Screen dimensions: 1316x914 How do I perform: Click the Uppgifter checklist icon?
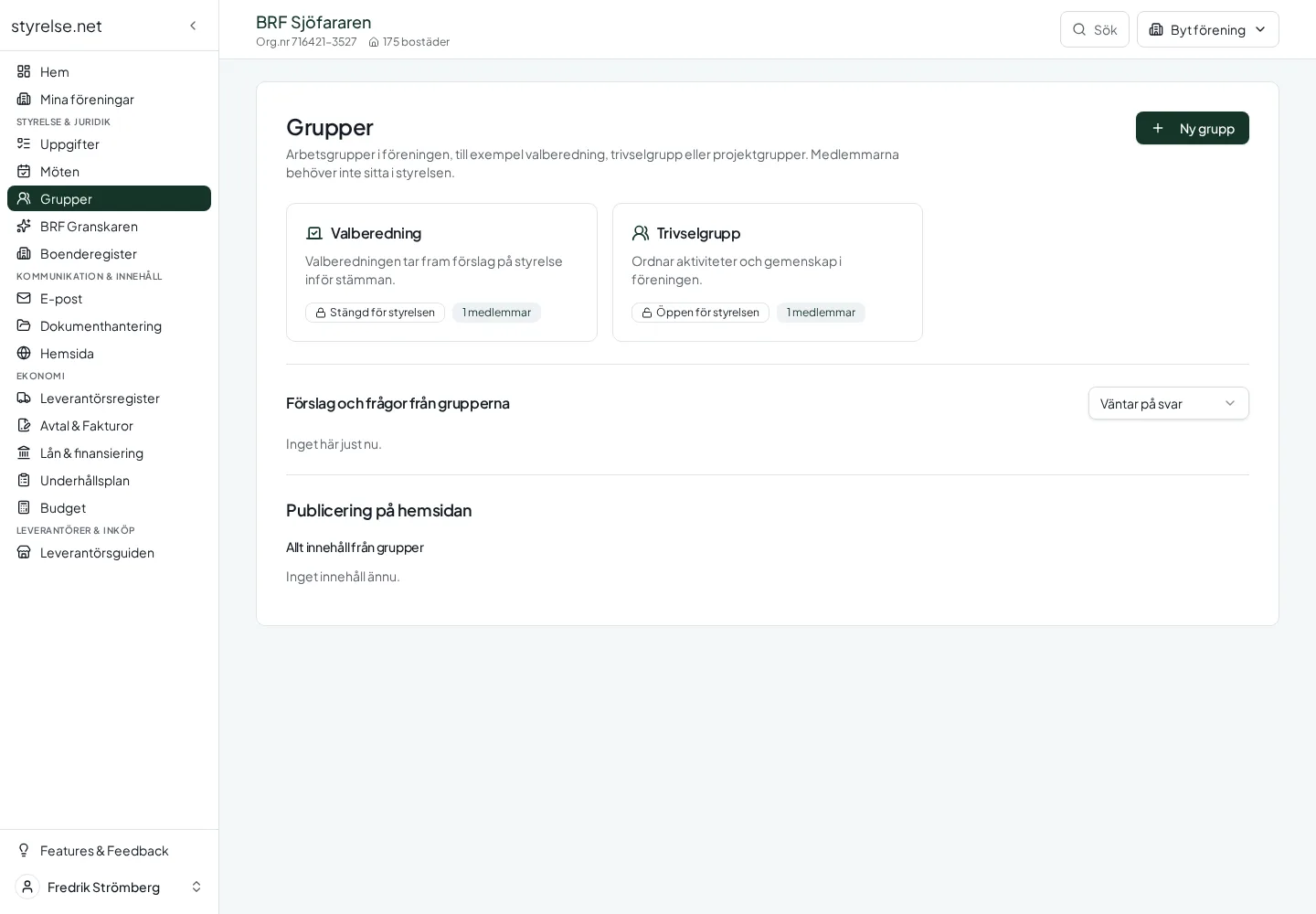(24, 143)
